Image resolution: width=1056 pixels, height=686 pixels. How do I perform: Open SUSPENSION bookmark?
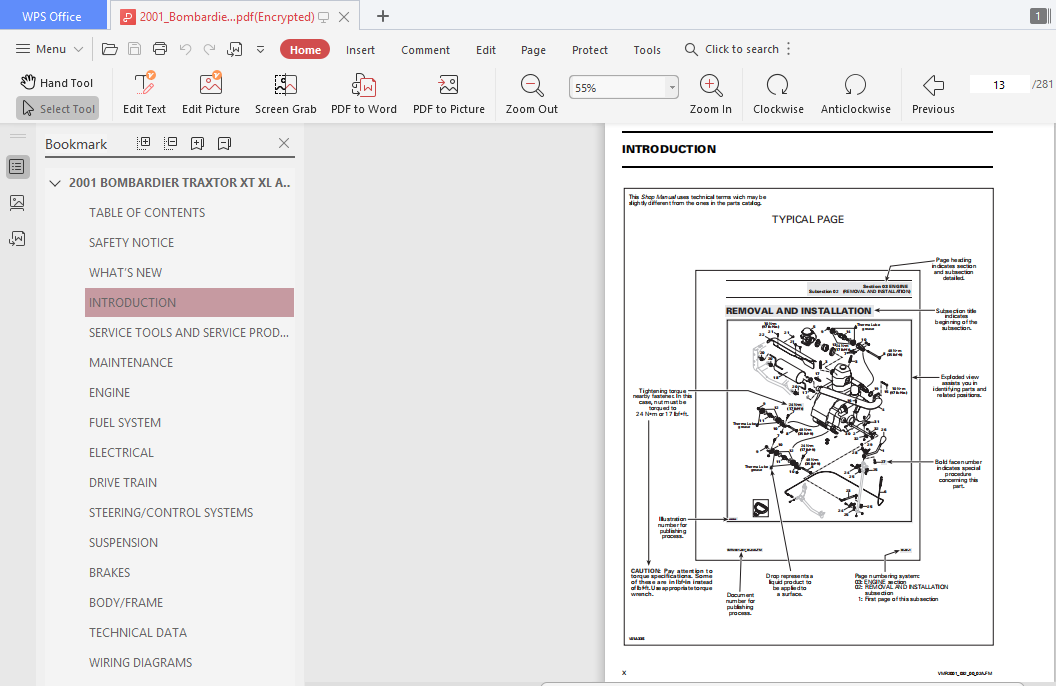coord(123,543)
